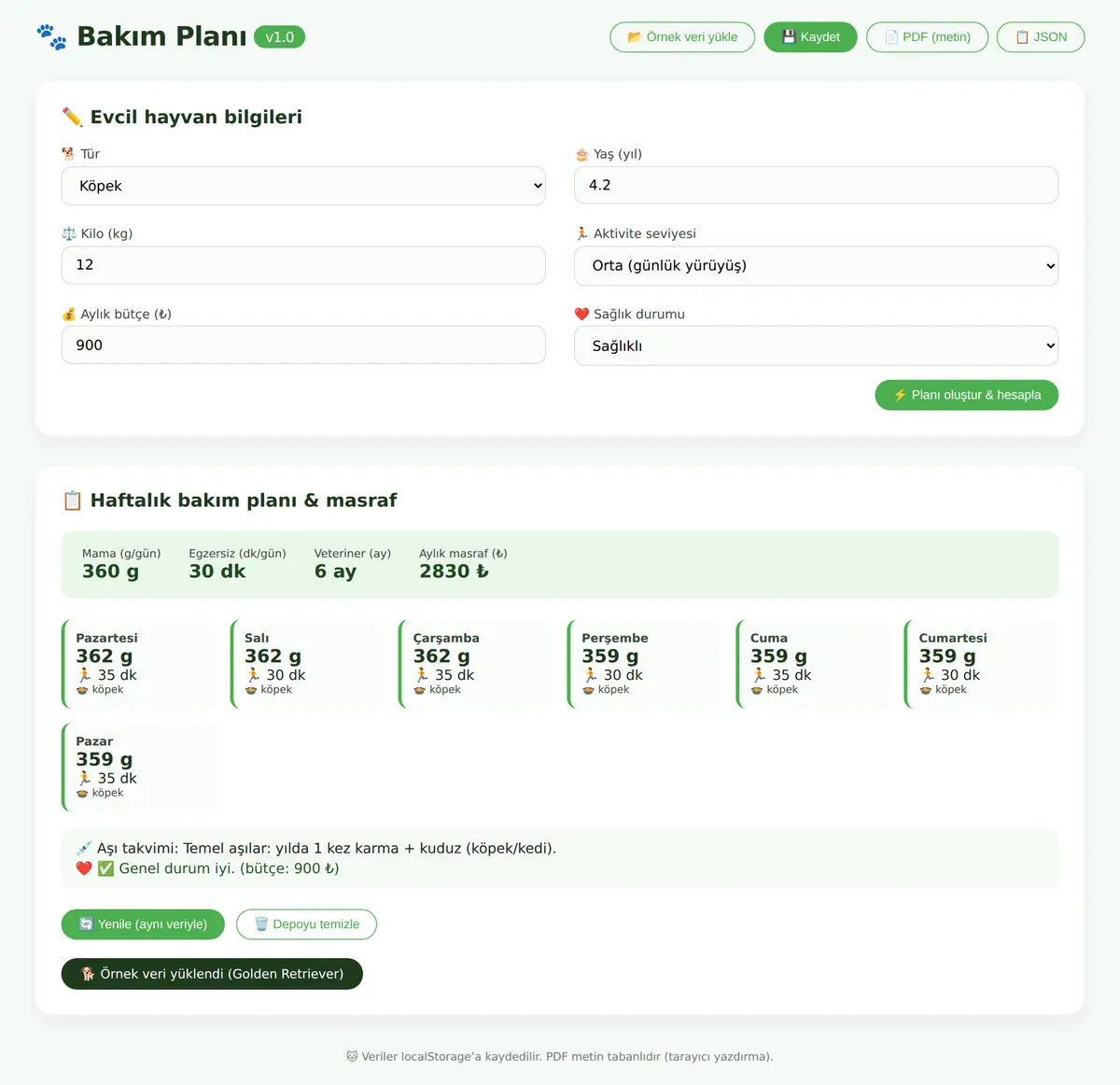Viewport: 1120px width, 1085px height.
Task: Focus the Aylık bütçe input field
Action: pyautogui.click(x=303, y=345)
